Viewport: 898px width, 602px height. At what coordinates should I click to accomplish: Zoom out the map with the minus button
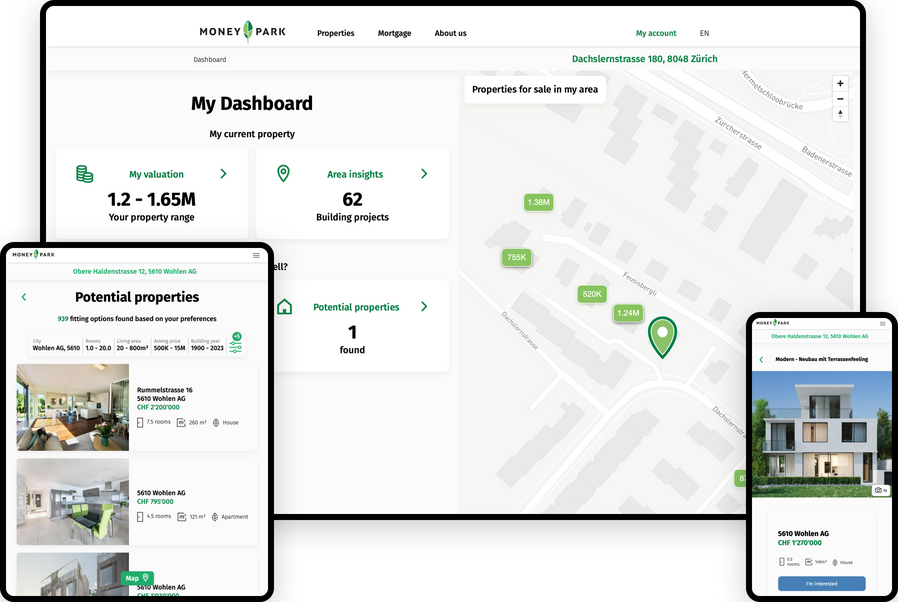pos(840,99)
